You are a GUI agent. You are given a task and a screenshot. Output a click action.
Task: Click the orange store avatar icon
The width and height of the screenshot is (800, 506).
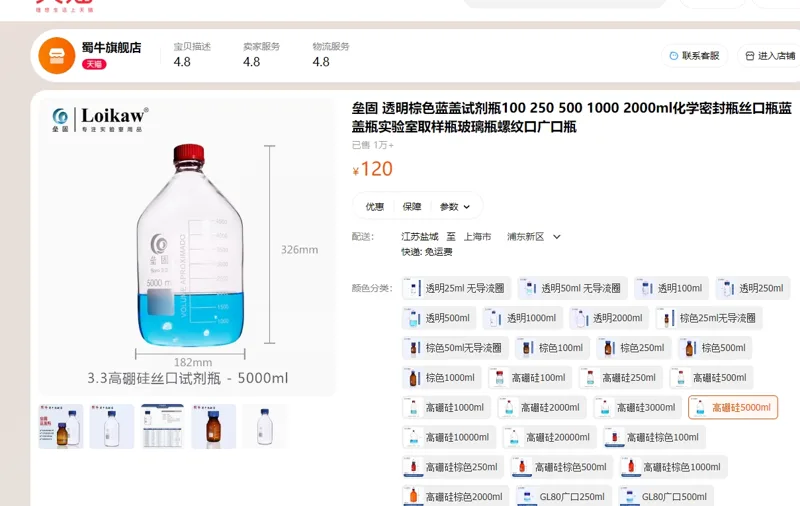(57, 55)
